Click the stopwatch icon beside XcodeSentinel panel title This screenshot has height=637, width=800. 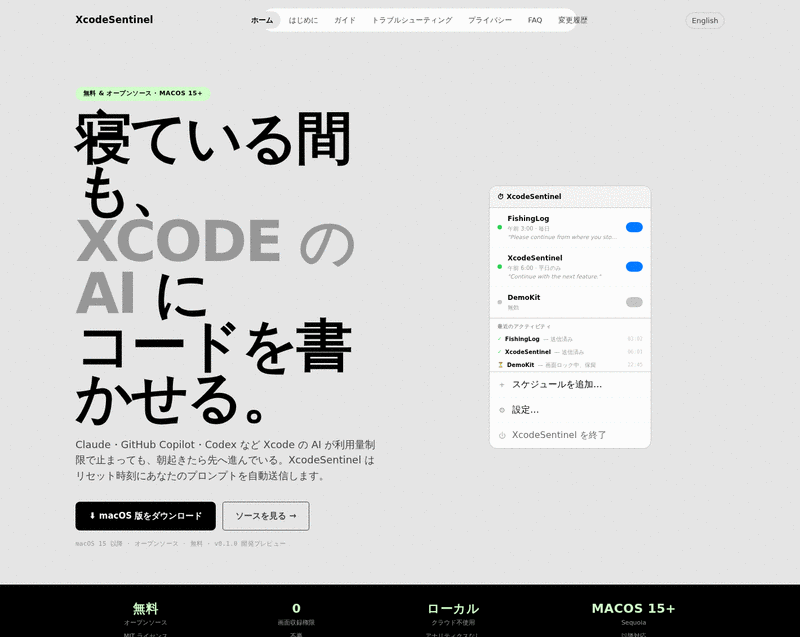[x=501, y=196]
